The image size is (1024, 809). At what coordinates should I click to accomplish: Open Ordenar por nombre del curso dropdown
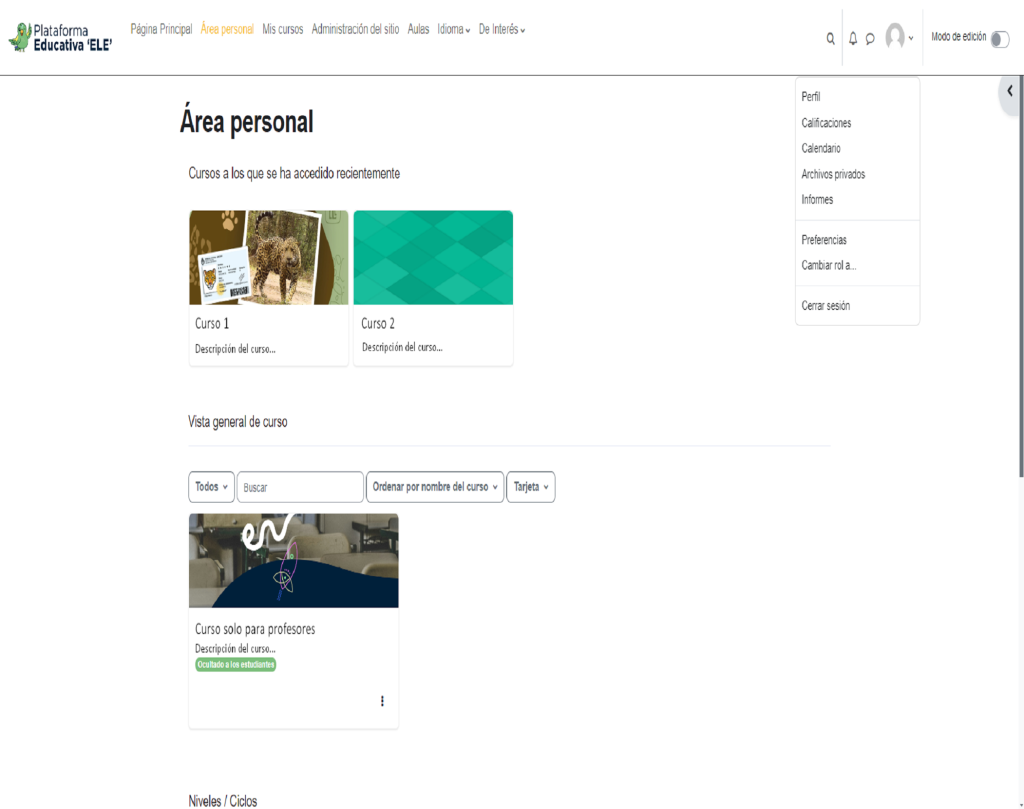click(435, 487)
